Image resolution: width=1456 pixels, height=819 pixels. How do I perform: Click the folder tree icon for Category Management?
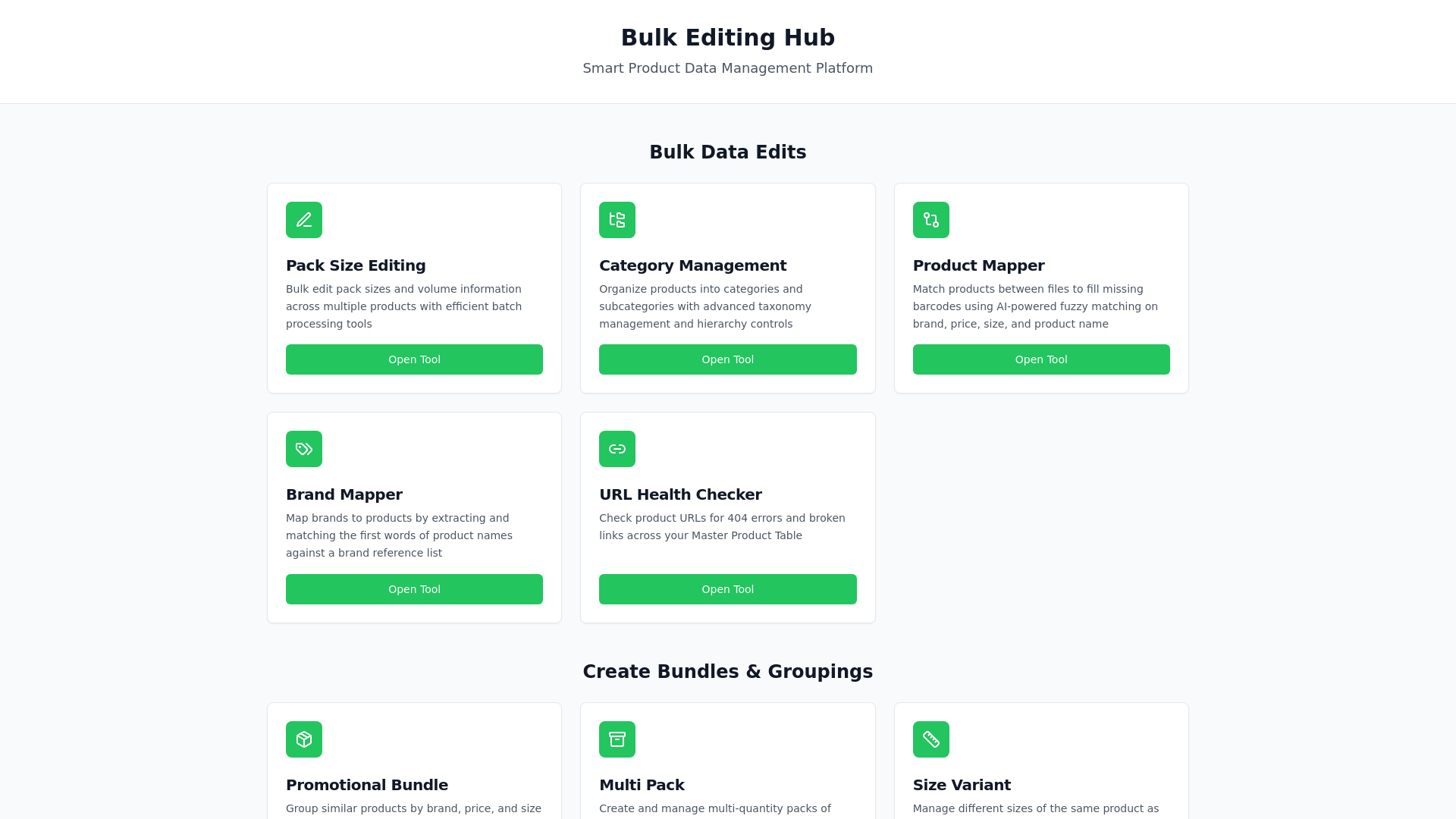(617, 220)
